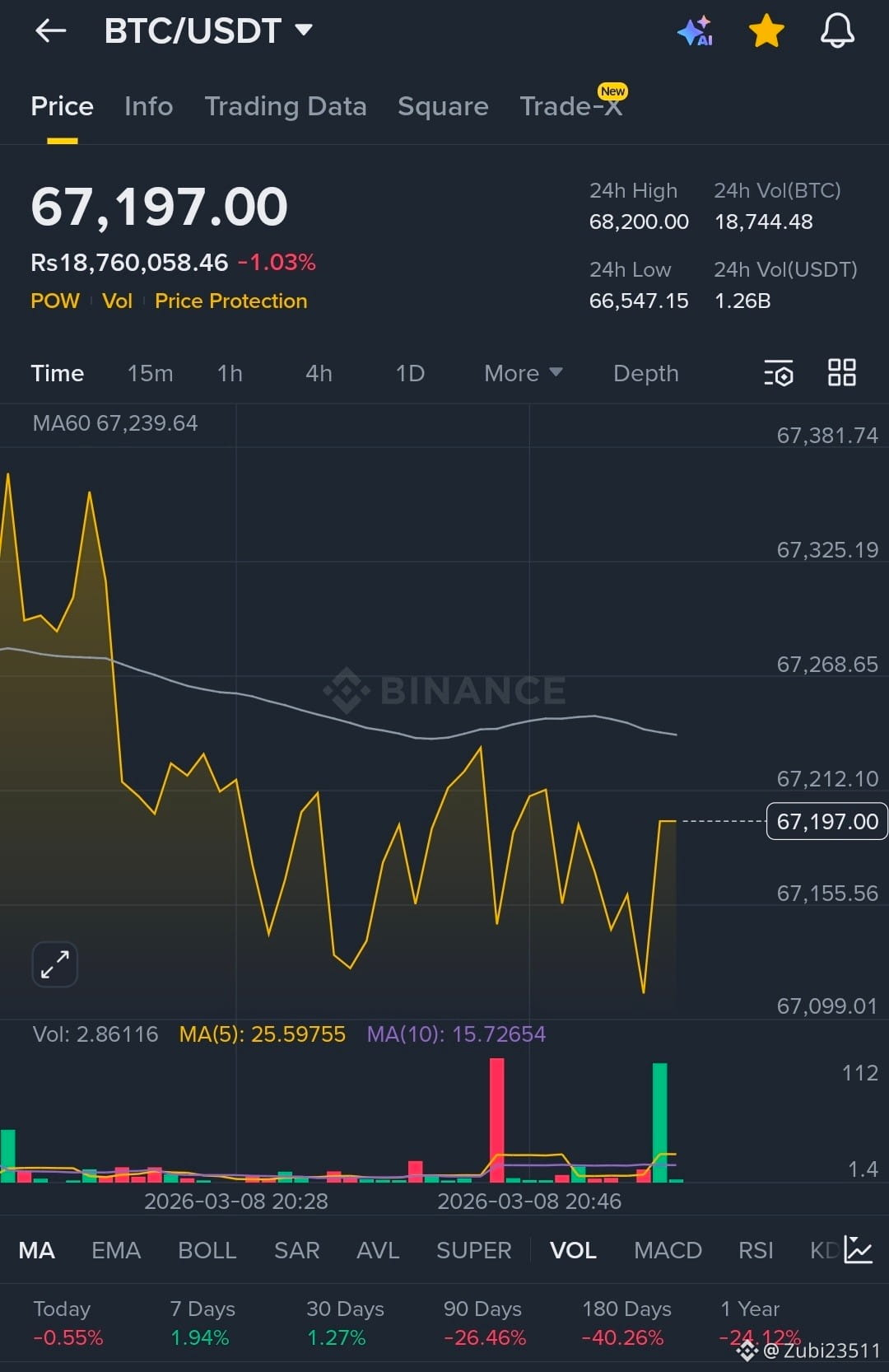Open BTC/USDT pair selector dropdown

[x=208, y=31]
